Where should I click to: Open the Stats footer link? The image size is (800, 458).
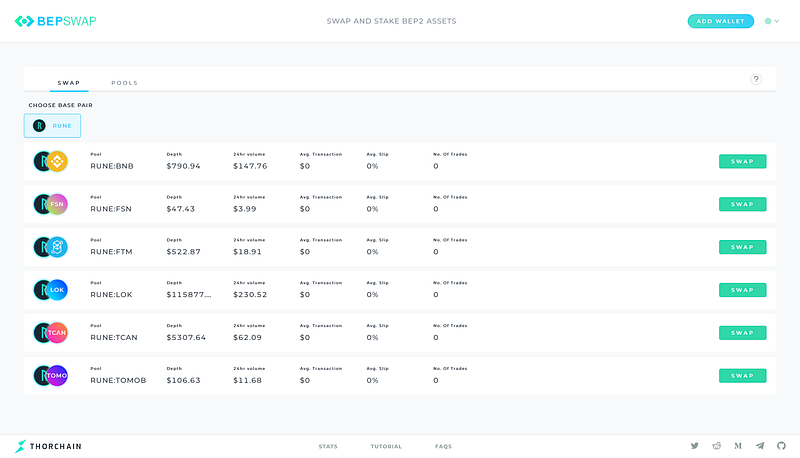click(328, 446)
